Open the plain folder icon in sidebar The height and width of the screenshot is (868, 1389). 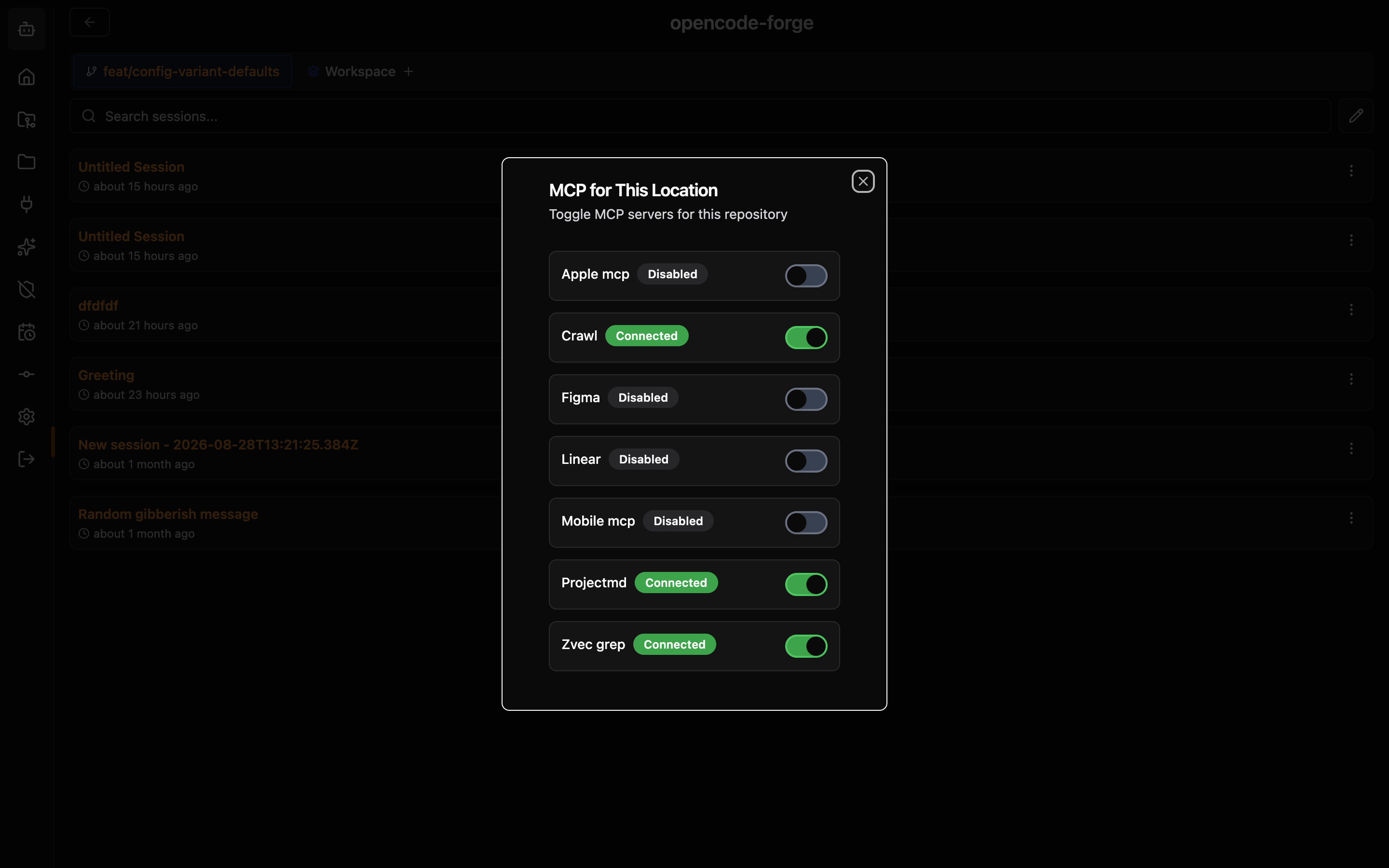pyautogui.click(x=27, y=162)
